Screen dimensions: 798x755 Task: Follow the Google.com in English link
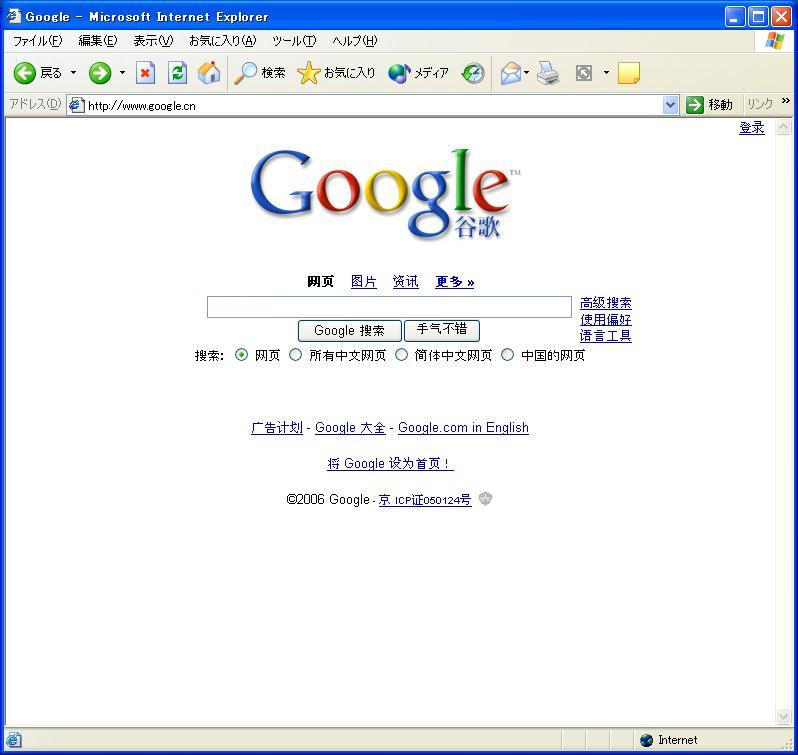(x=463, y=428)
